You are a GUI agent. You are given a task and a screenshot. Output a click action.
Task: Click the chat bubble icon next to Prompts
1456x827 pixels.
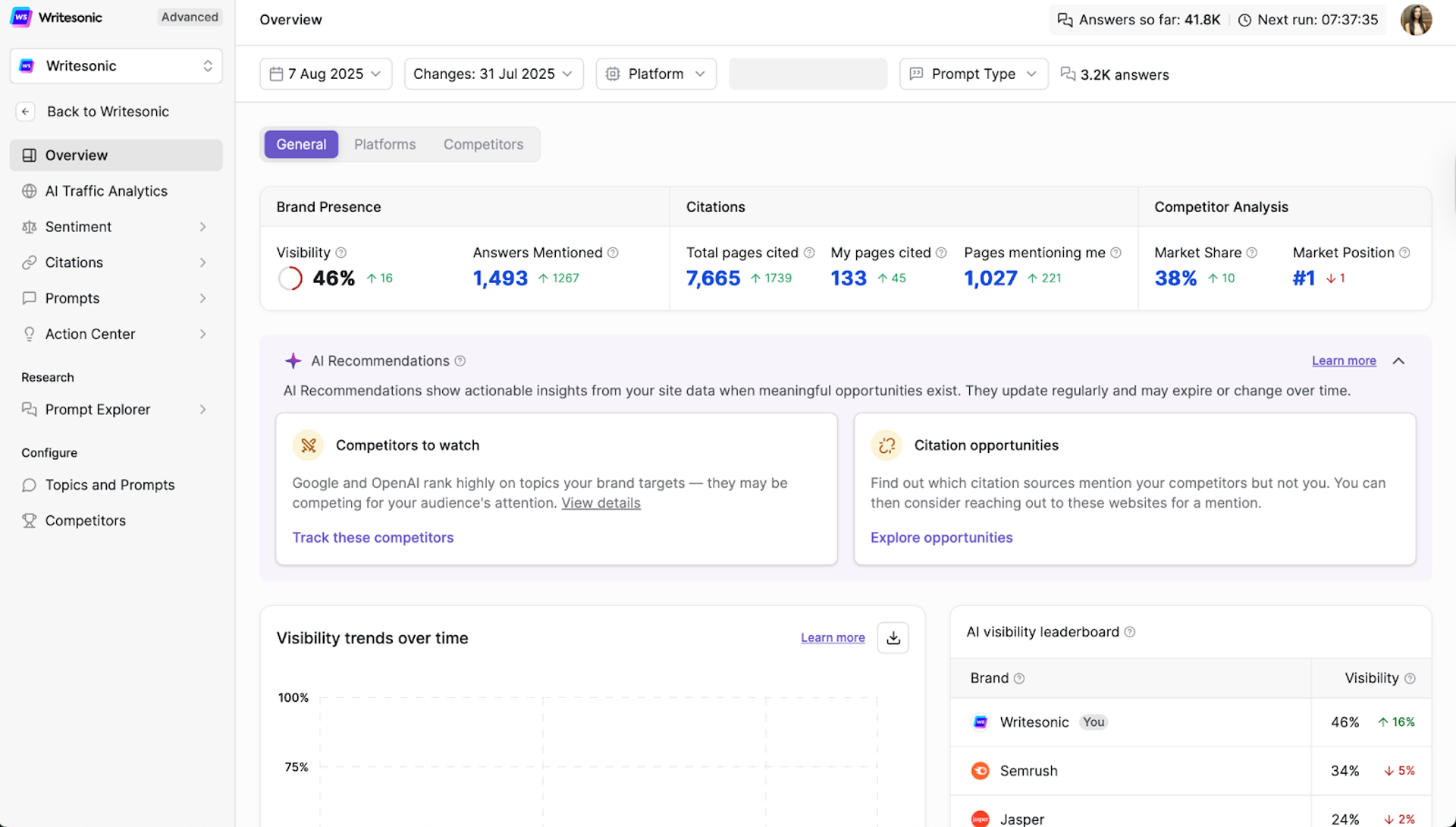click(30, 298)
